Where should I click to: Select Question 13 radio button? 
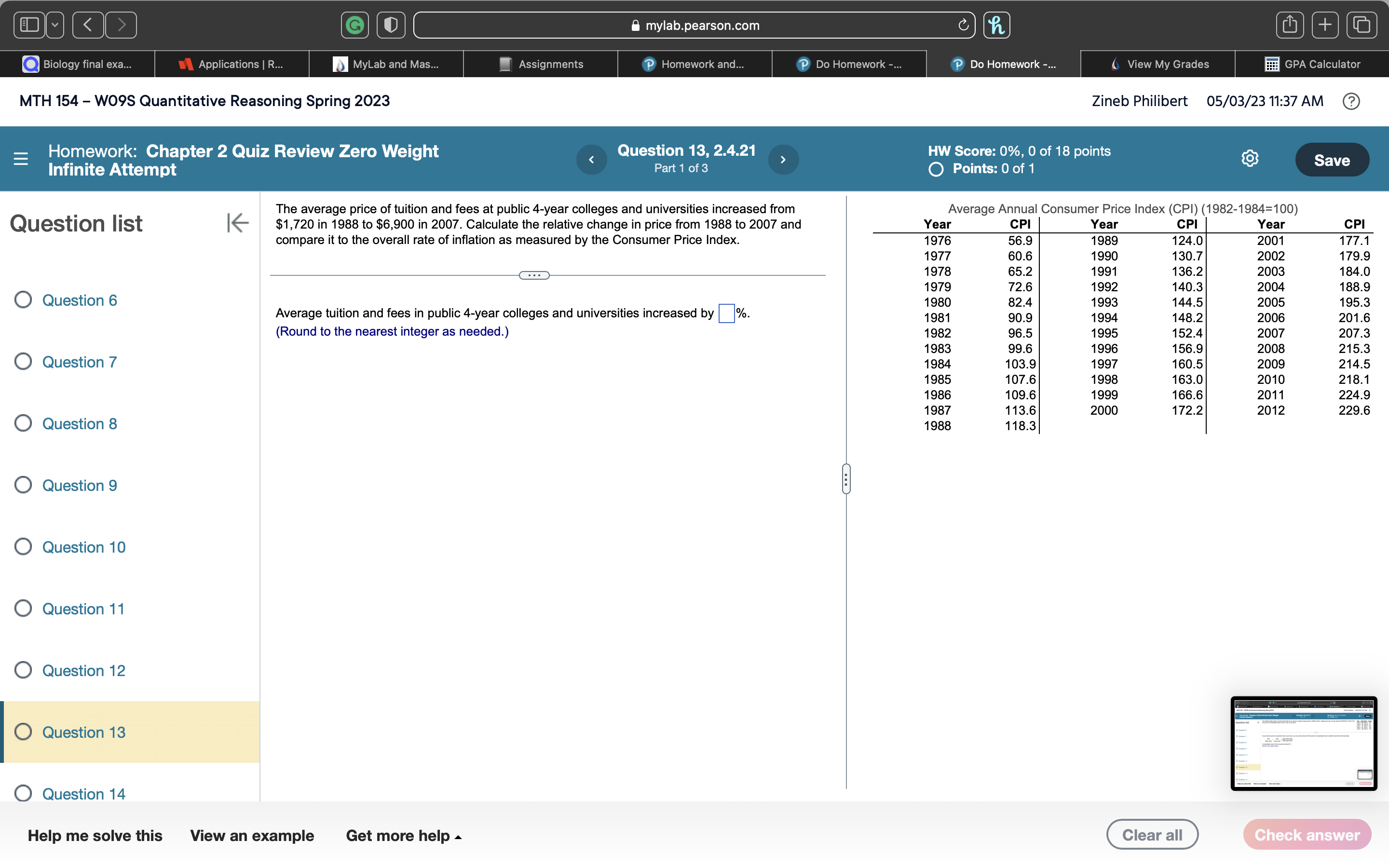click(24, 732)
